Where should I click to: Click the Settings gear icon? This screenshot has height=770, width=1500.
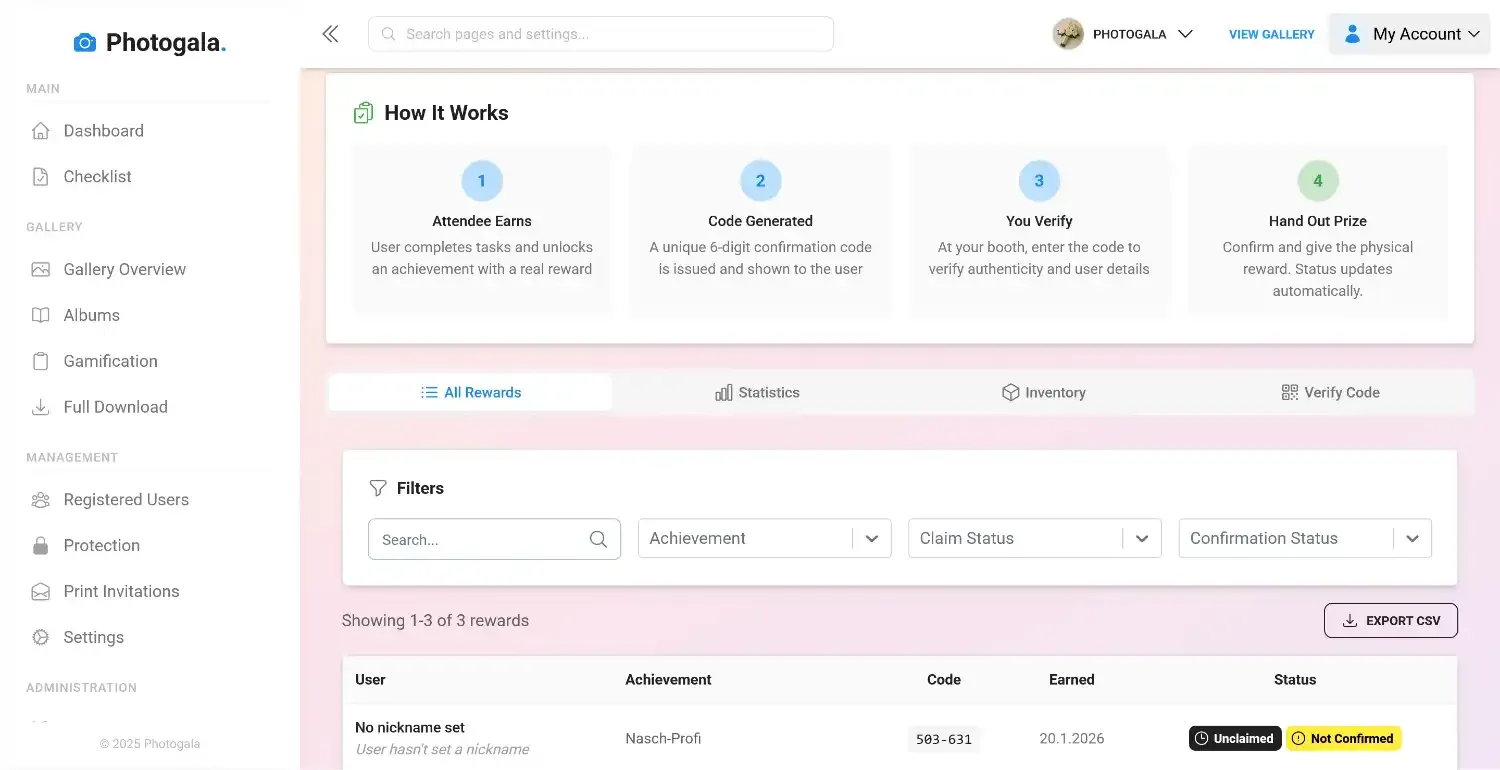point(40,637)
